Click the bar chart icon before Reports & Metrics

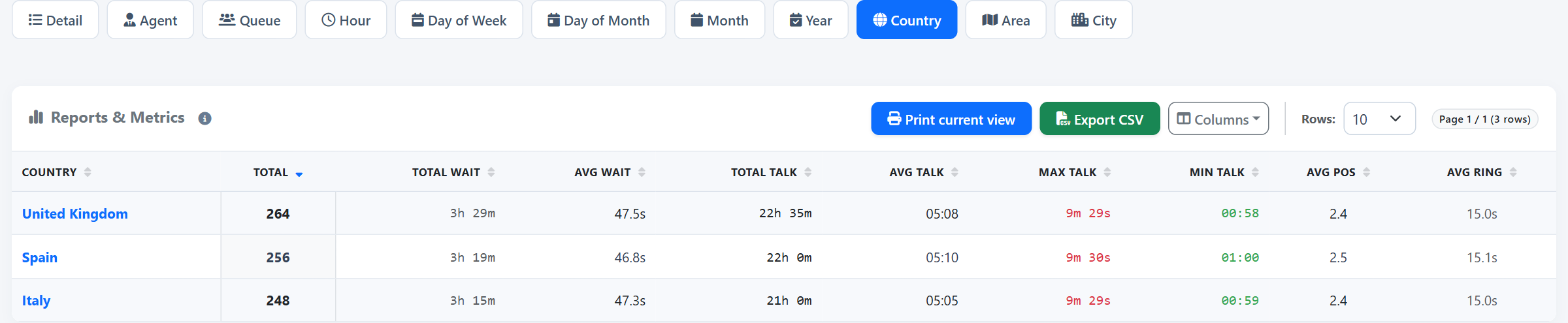[x=36, y=117]
